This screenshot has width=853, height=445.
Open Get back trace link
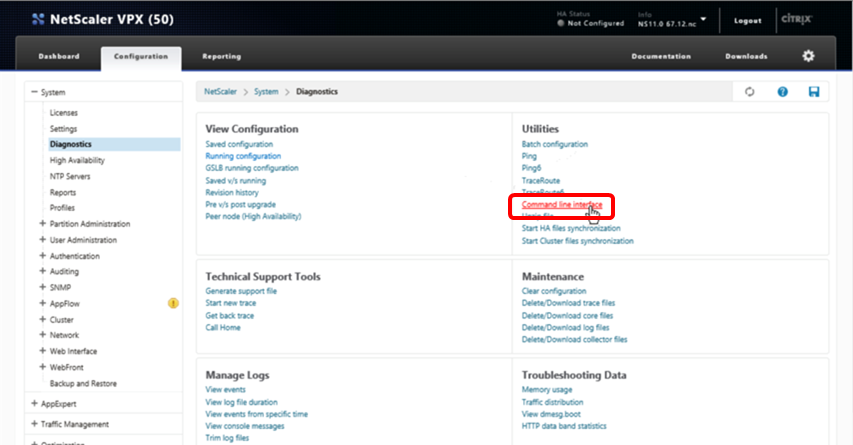(x=230, y=316)
